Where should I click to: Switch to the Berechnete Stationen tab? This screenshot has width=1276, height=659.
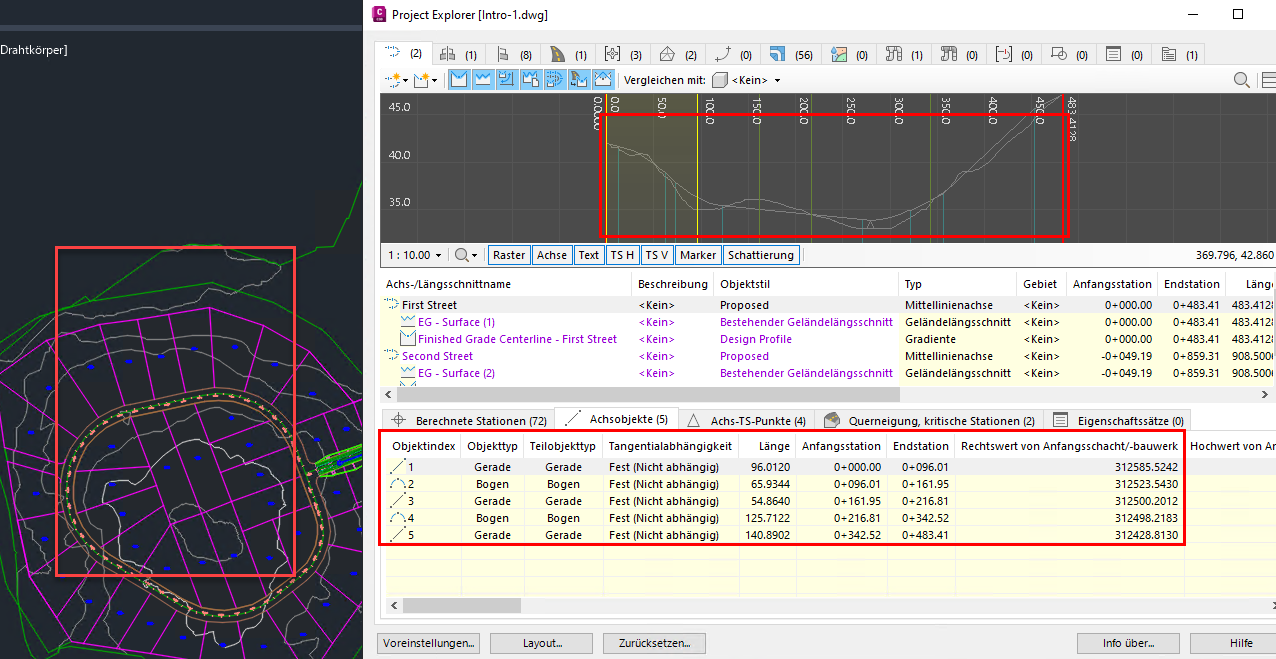[468, 421]
